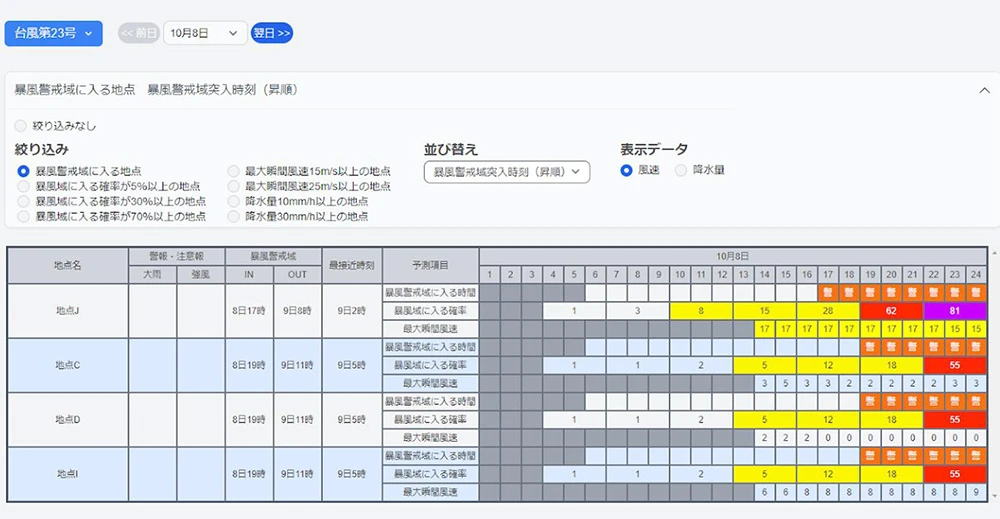Click 警 warning icon for 地点I at hour 20
Viewport: 1000px width, 519px height.
[x=891, y=456]
